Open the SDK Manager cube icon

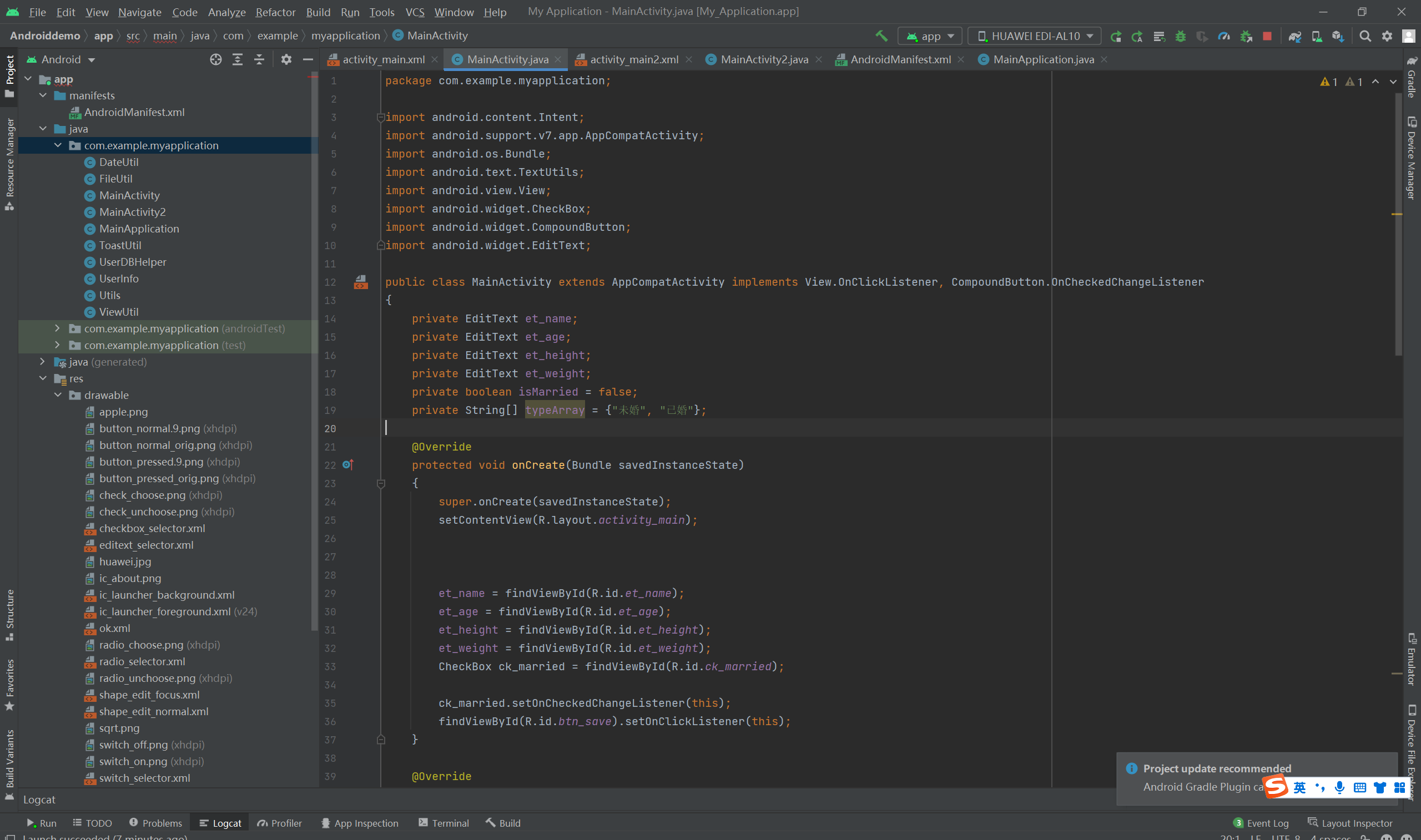coord(1338,36)
